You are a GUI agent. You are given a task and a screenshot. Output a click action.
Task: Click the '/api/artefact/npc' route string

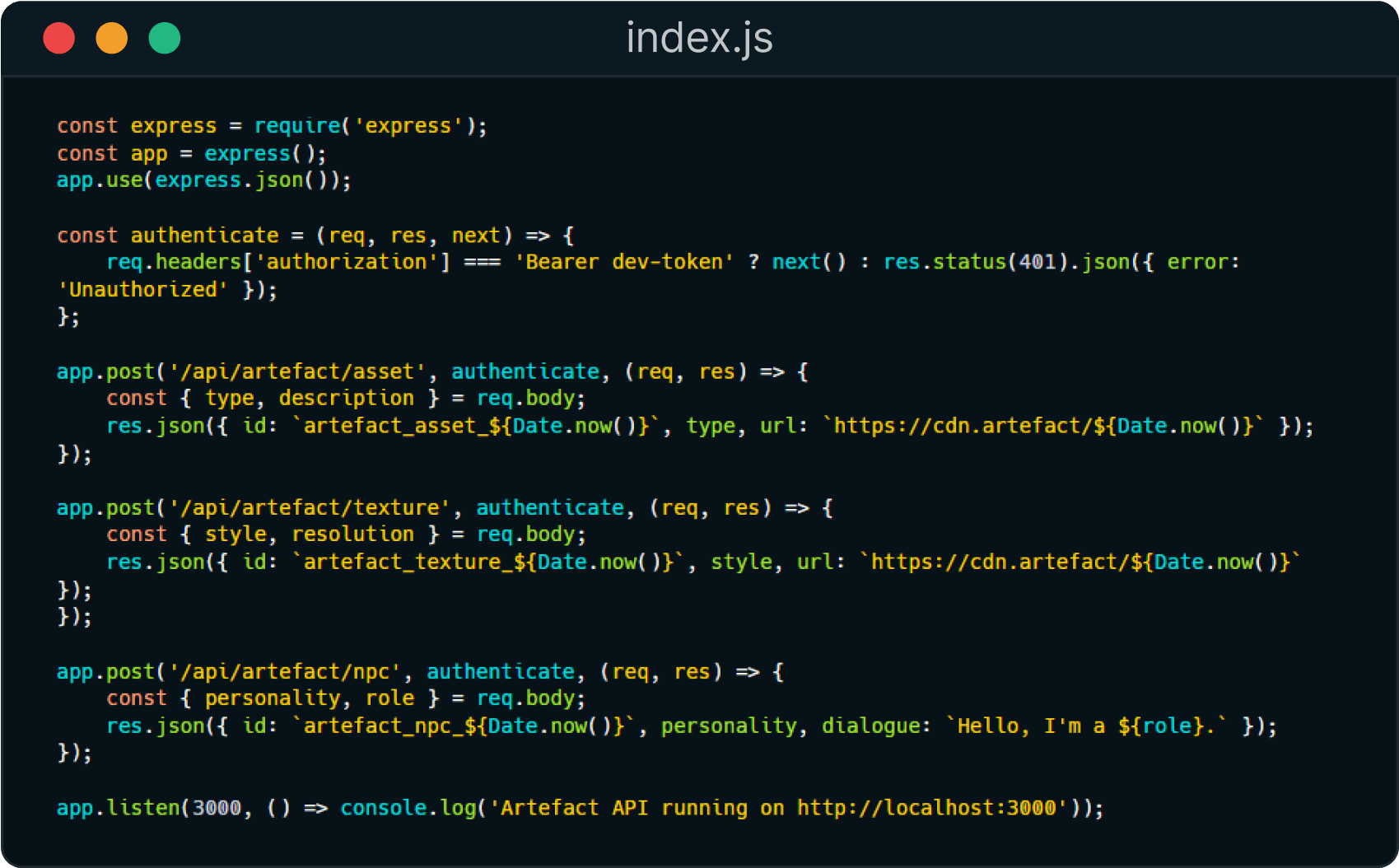pyautogui.click(x=285, y=672)
